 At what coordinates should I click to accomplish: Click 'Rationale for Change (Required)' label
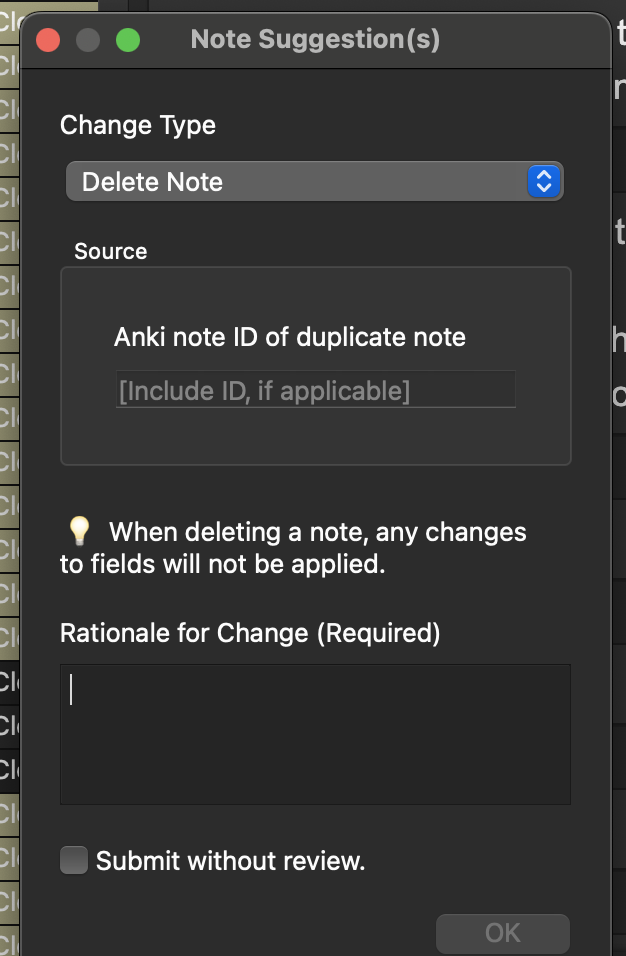coord(250,633)
